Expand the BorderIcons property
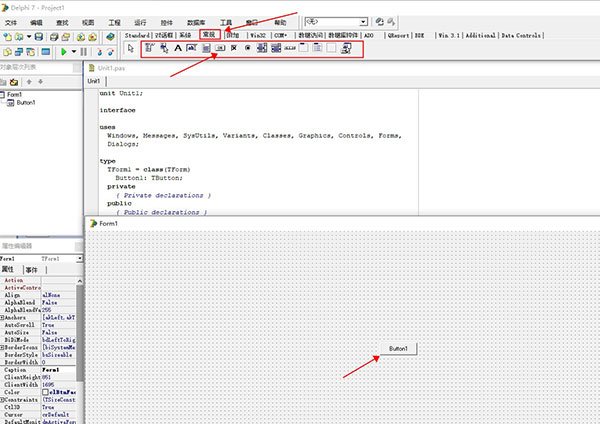Image resolution: width=600 pixels, height=424 pixels. (x=2, y=347)
